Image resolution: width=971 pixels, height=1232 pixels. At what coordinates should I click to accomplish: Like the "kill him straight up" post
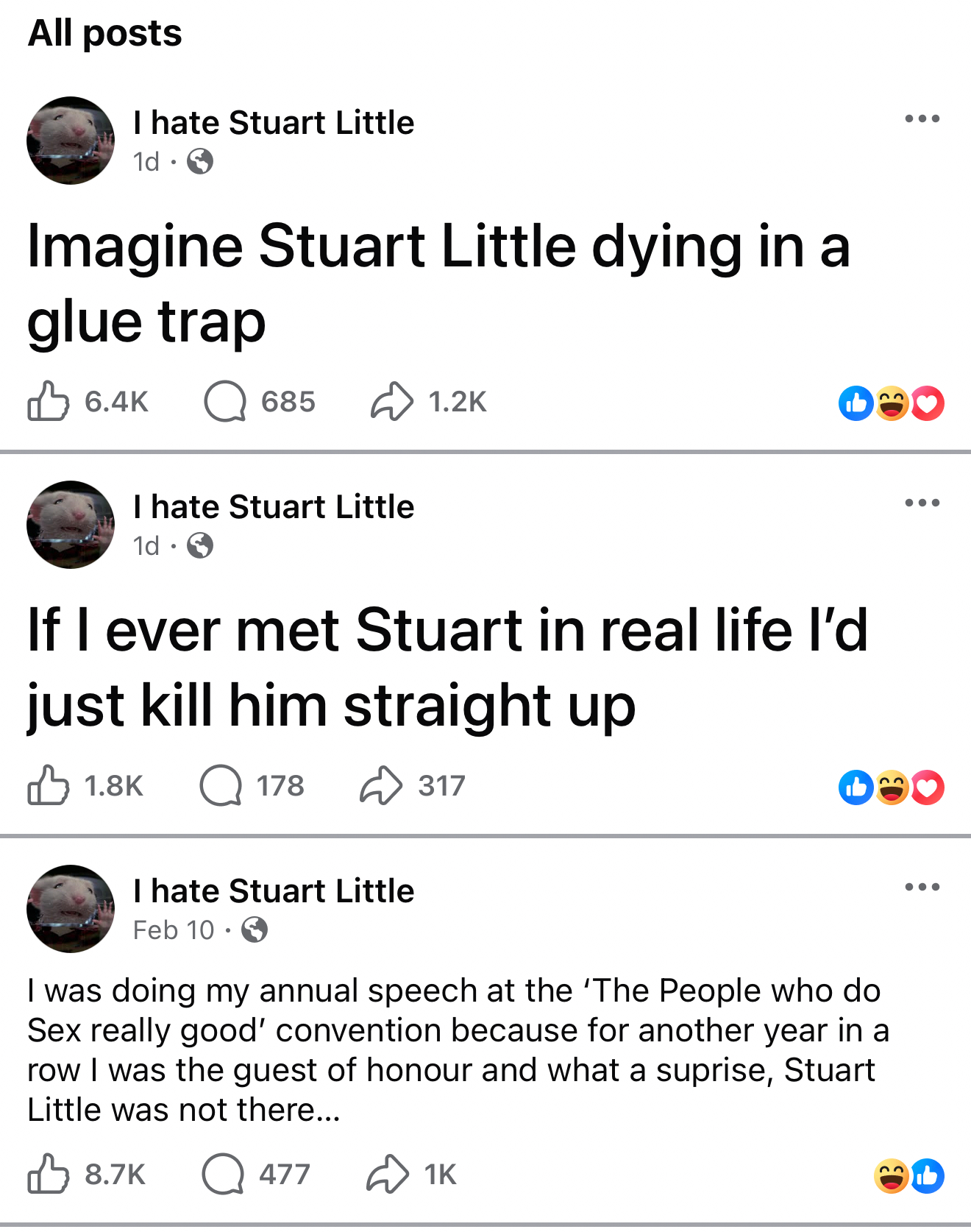[49, 786]
